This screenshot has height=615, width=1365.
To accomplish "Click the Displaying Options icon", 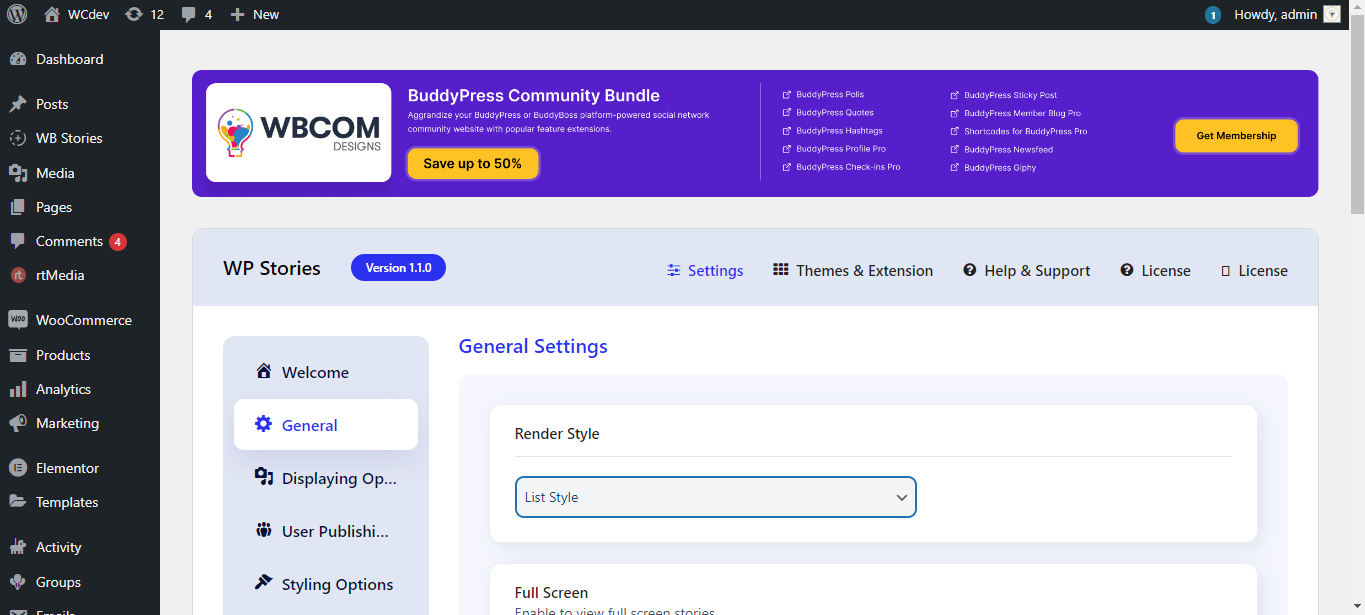I will [x=264, y=477].
